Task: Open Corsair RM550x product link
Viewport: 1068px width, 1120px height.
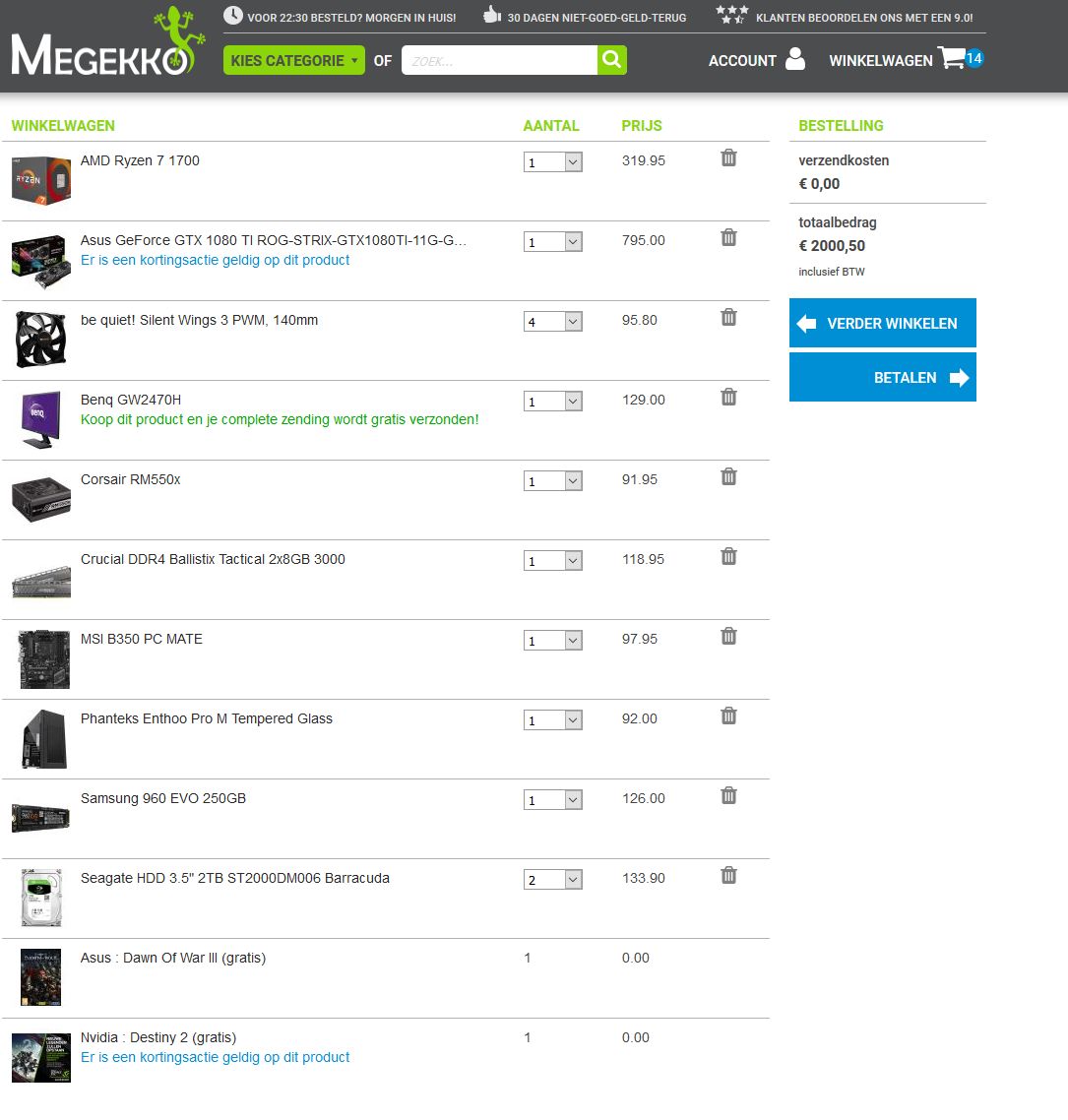Action: 131,479
